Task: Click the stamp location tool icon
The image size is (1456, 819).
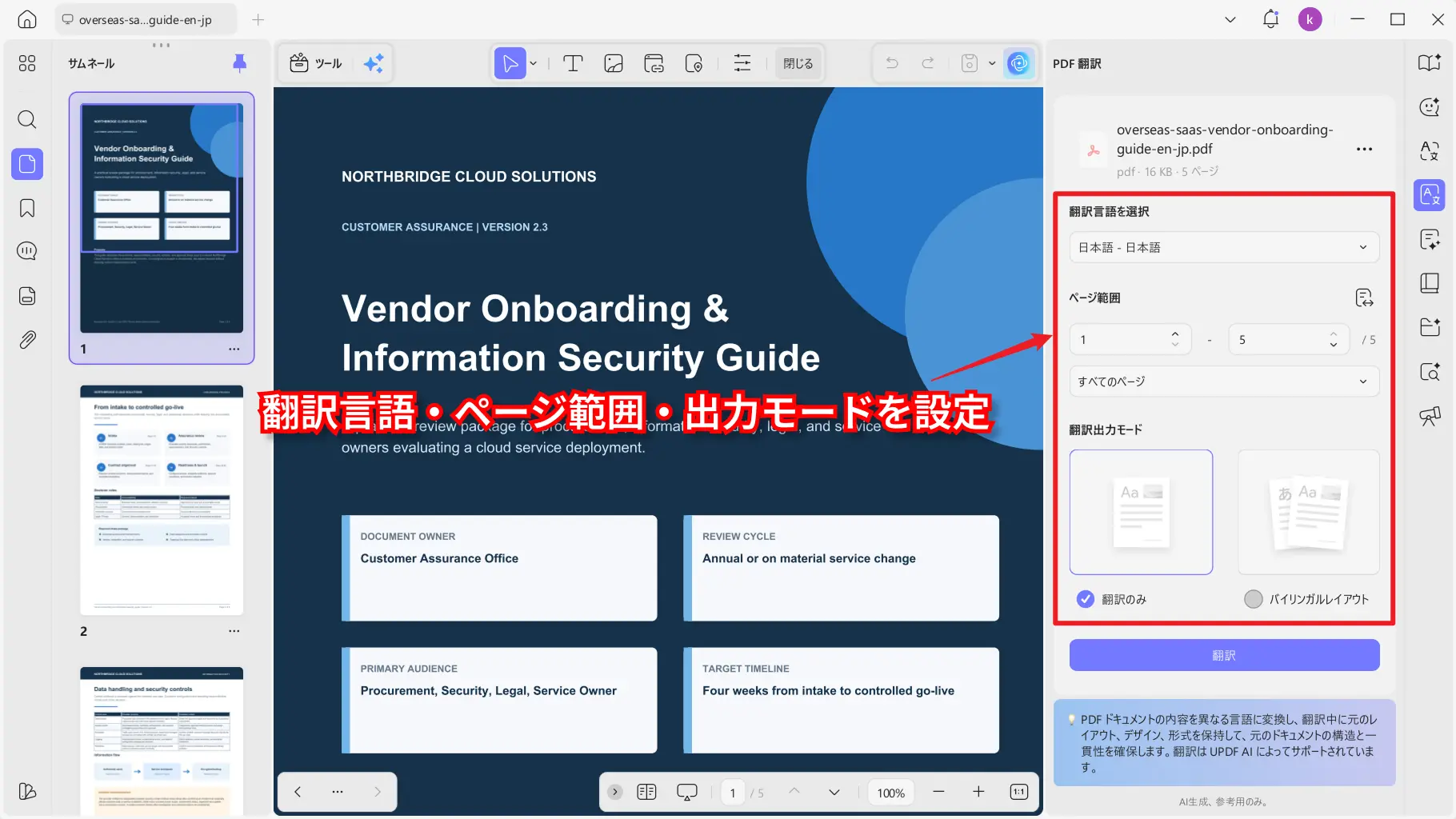Action: point(694,63)
